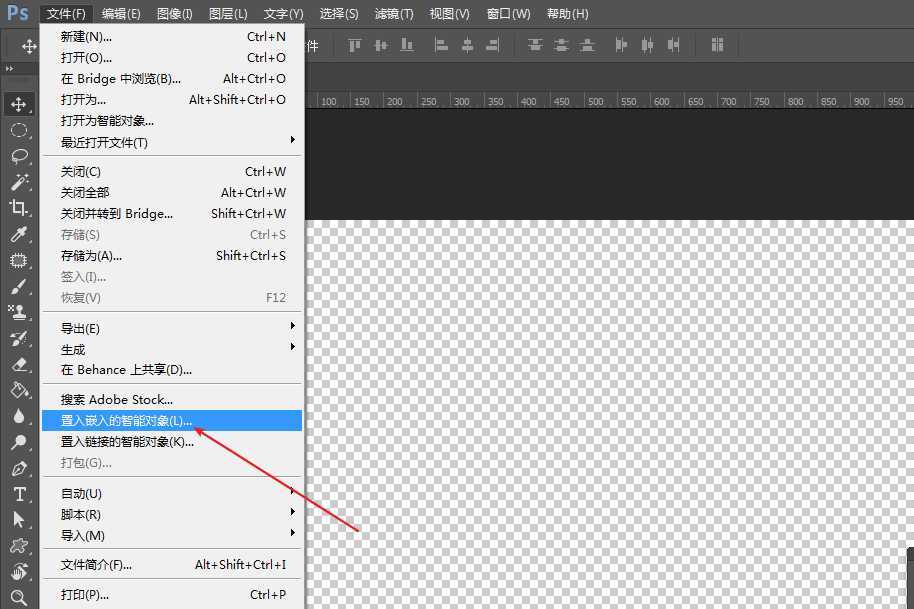Expand the toolbar's double-arrow at top left
This screenshot has width=914, height=609.
10,68
